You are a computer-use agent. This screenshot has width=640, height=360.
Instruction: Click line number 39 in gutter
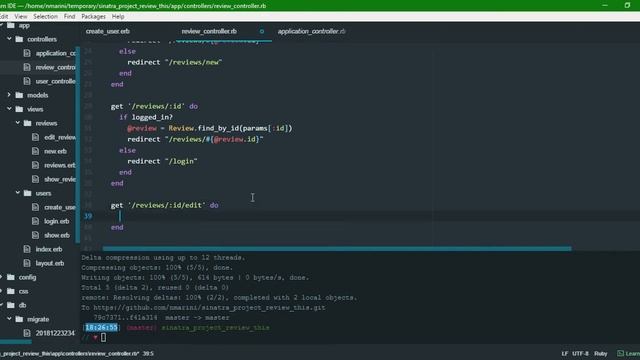pos(88,216)
